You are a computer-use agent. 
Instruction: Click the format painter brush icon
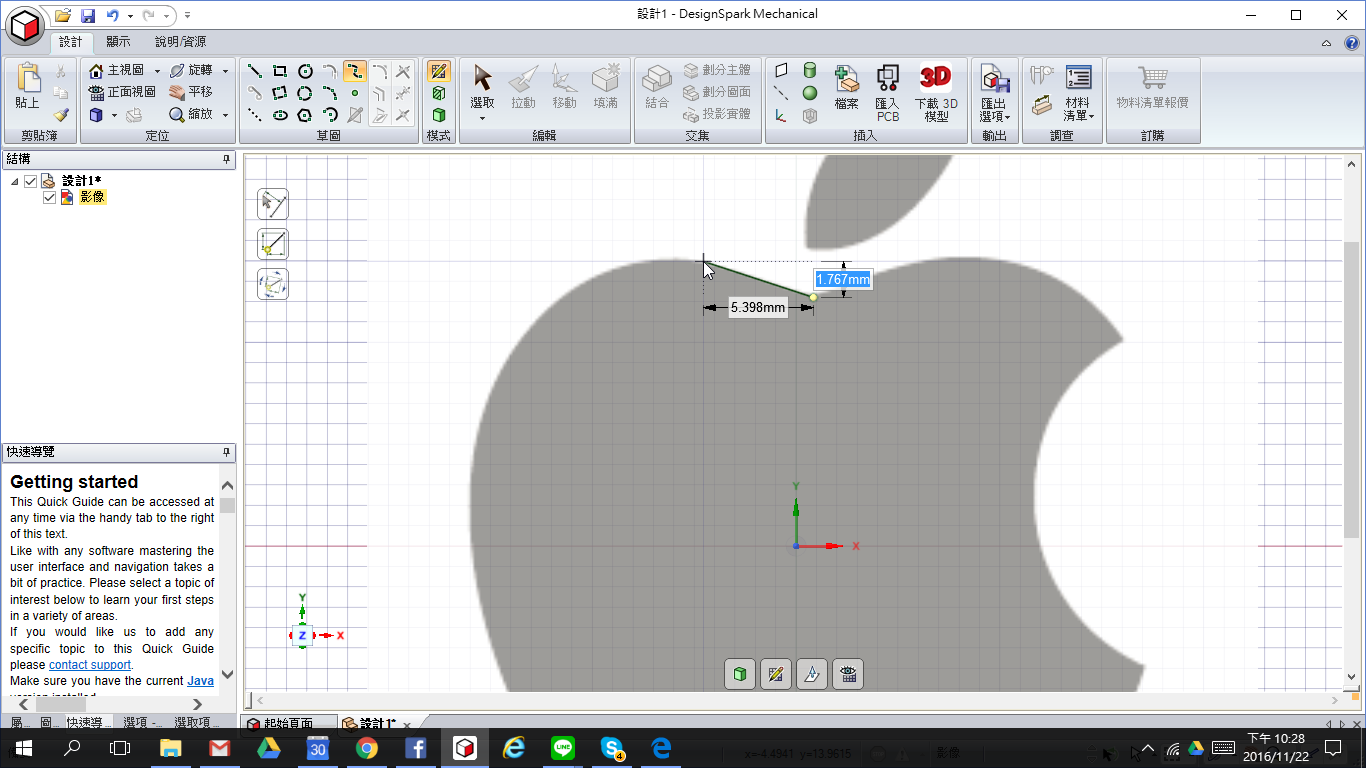(60, 115)
